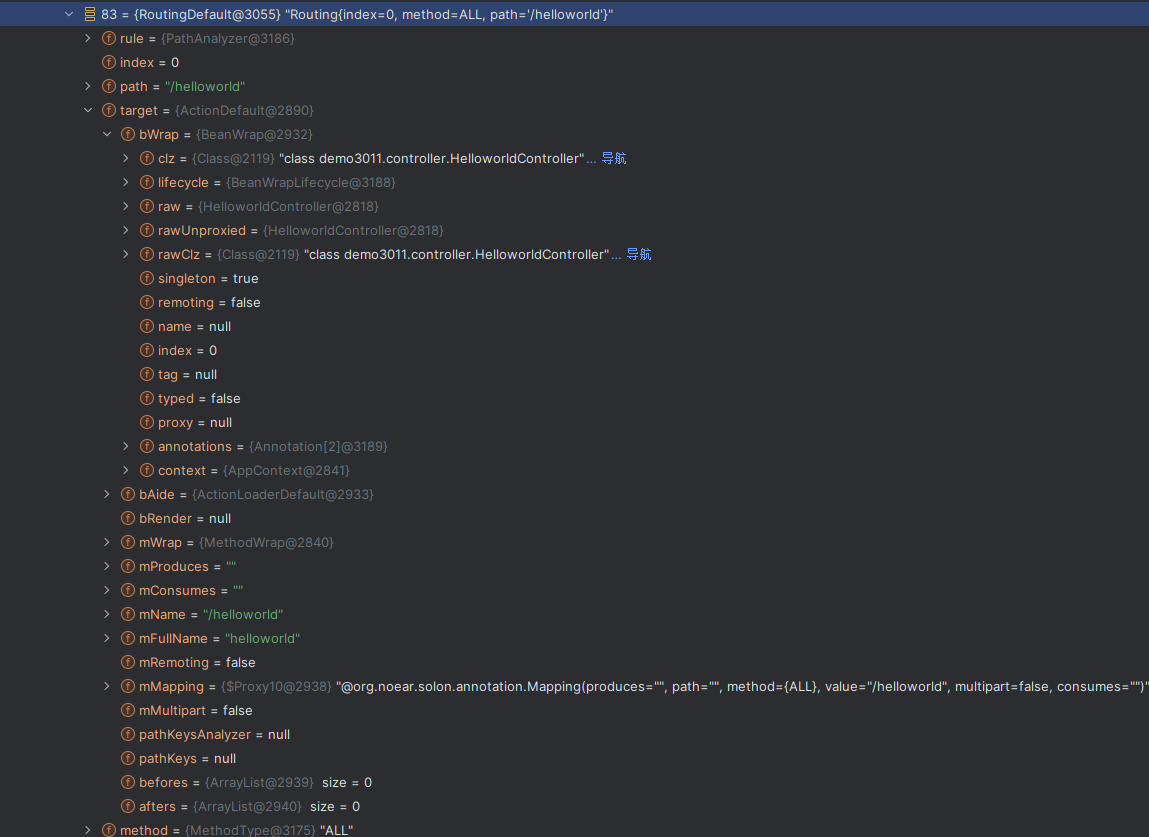1149x837 pixels.
Task: Click the field icon beside bRender
Action: [x=128, y=518]
